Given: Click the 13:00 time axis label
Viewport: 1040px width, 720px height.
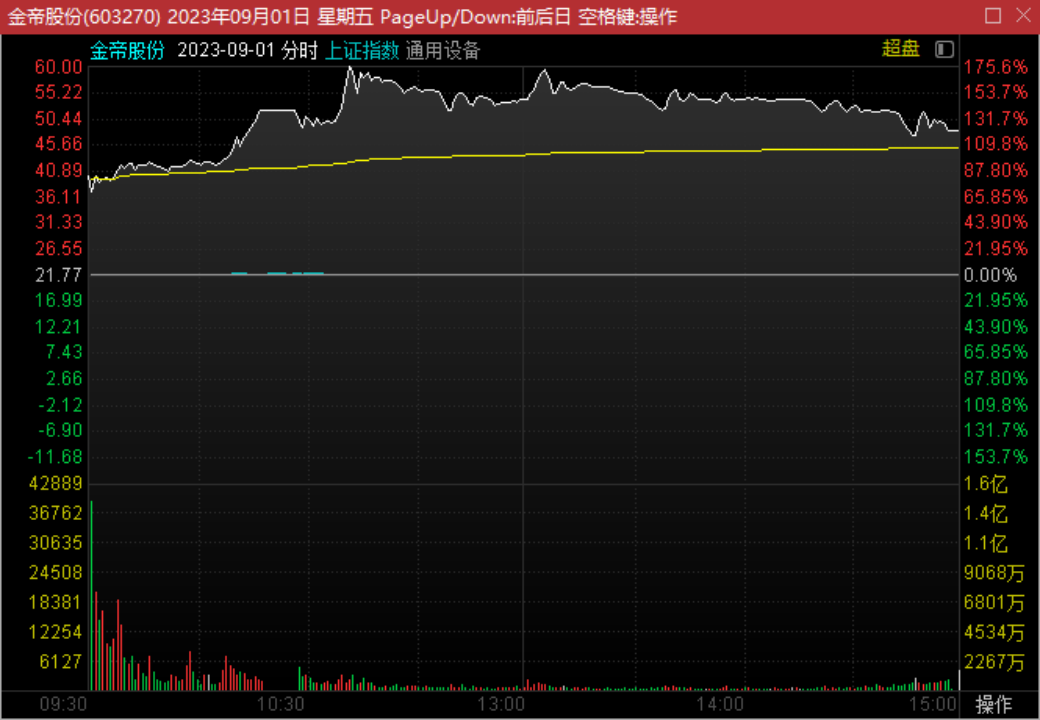Looking at the screenshot, I should (x=501, y=704).
